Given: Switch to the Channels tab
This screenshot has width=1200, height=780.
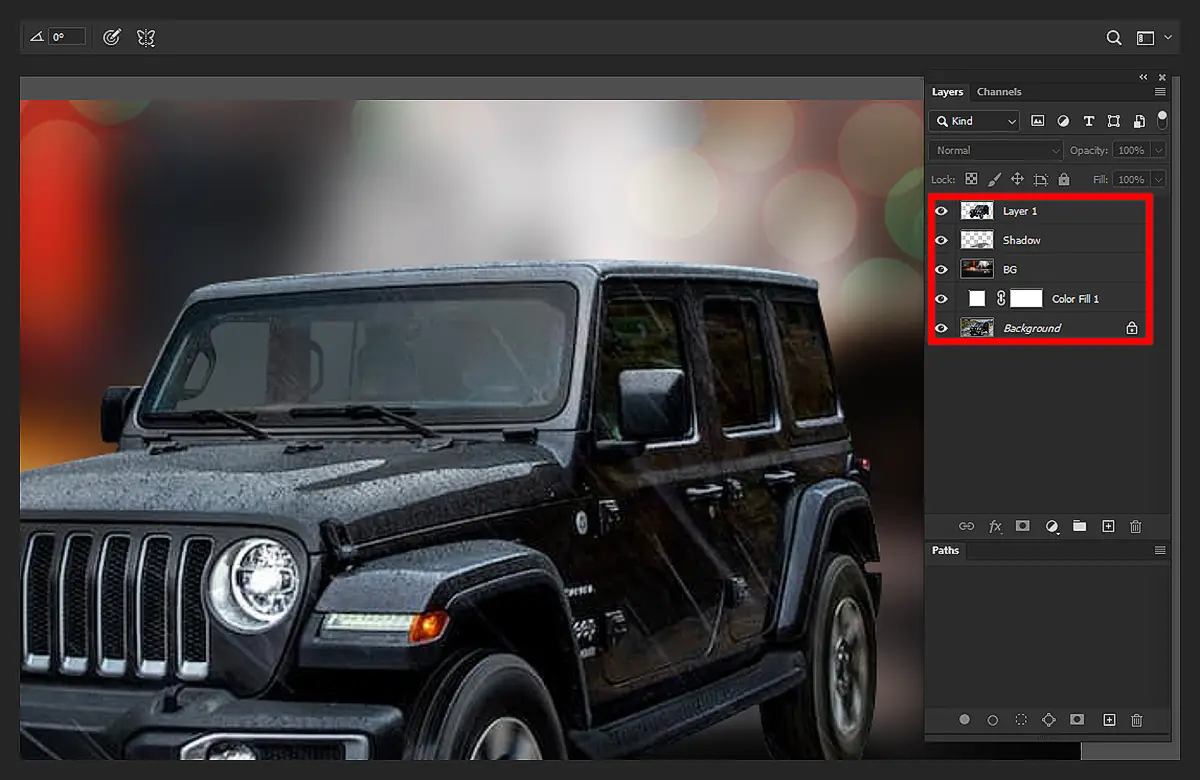Looking at the screenshot, I should [999, 92].
